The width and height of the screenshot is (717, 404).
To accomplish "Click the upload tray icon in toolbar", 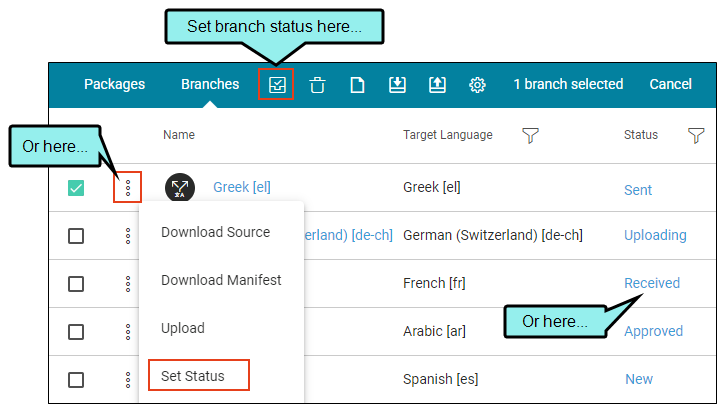I will click(437, 85).
